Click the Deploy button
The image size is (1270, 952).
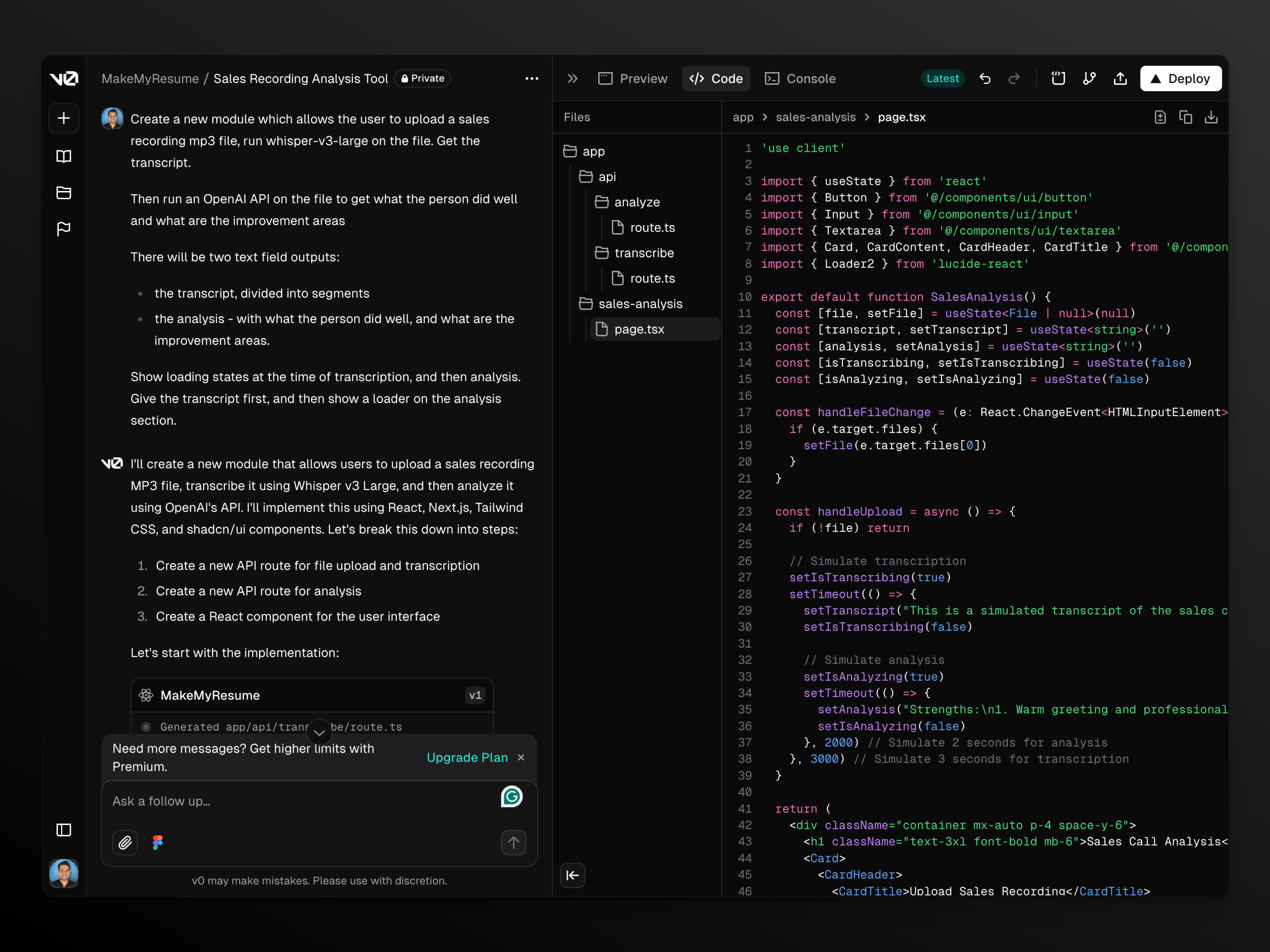1180,79
